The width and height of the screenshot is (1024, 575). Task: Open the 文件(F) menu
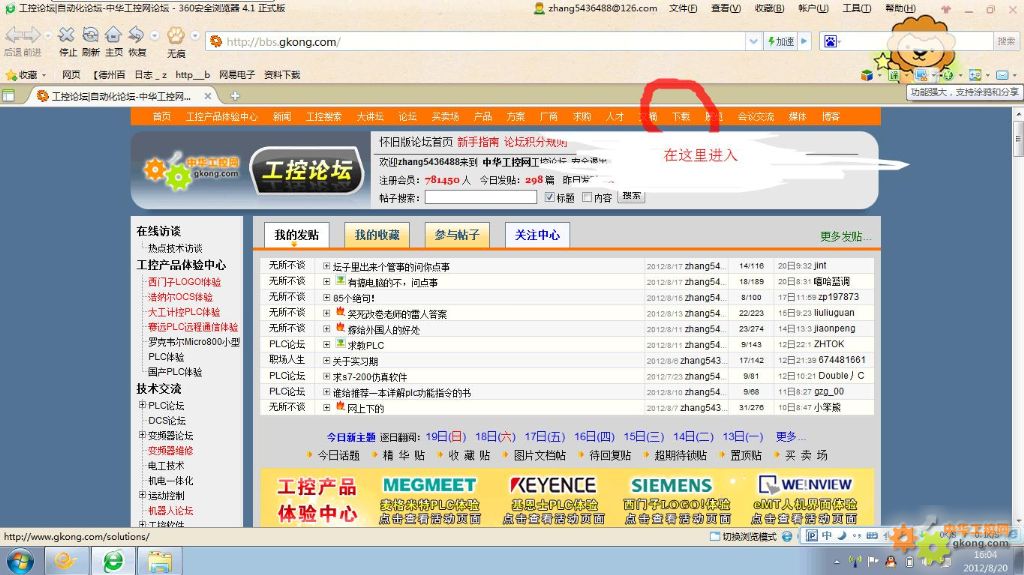683,8
